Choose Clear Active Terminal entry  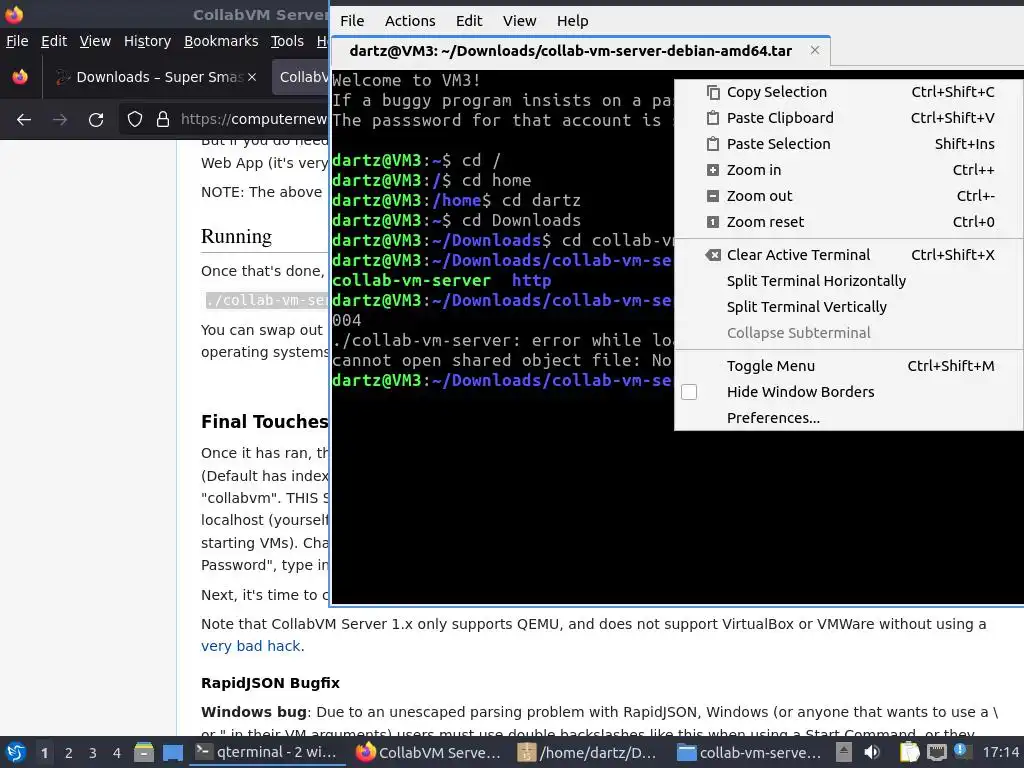tap(848, 255)
